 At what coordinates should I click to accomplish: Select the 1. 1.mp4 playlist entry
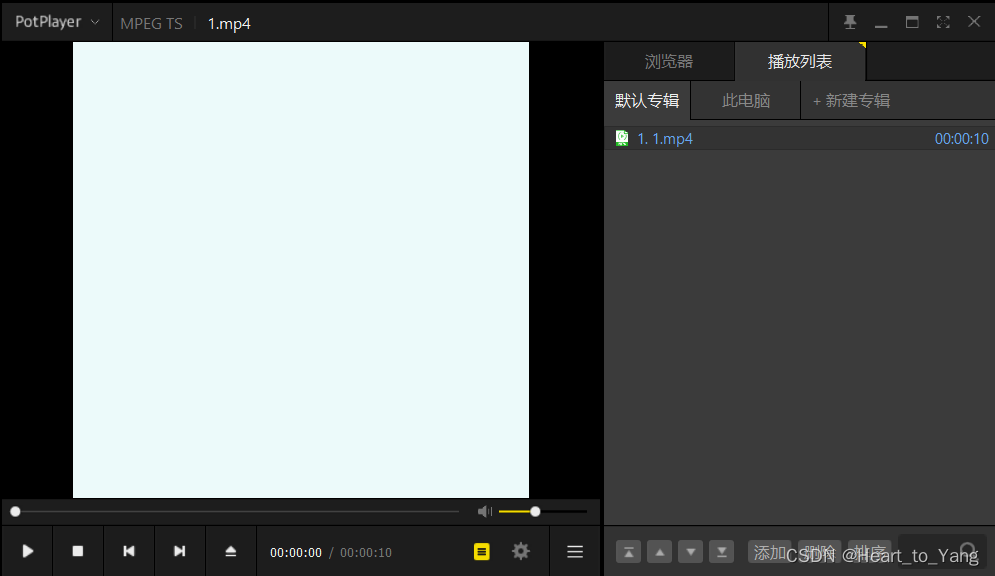(800, 138)
